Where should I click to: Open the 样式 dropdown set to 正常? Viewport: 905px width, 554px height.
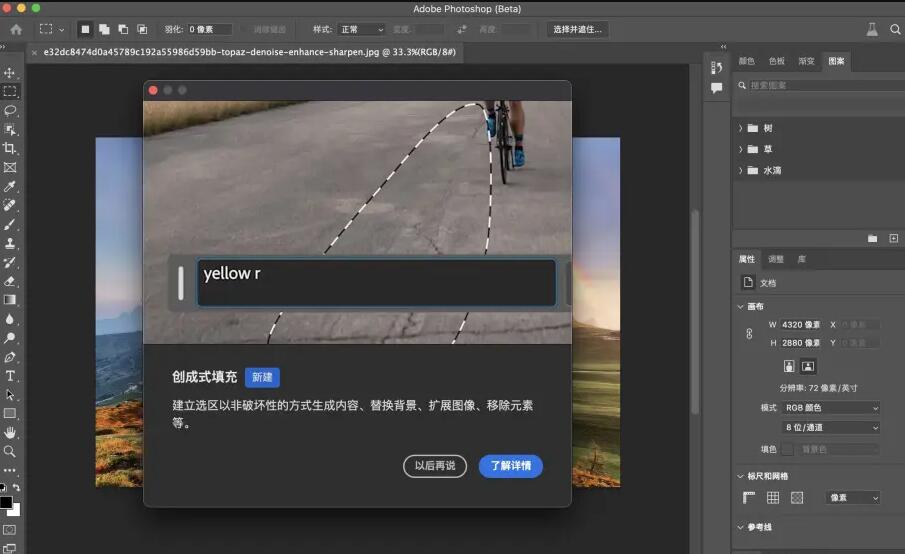361,30
